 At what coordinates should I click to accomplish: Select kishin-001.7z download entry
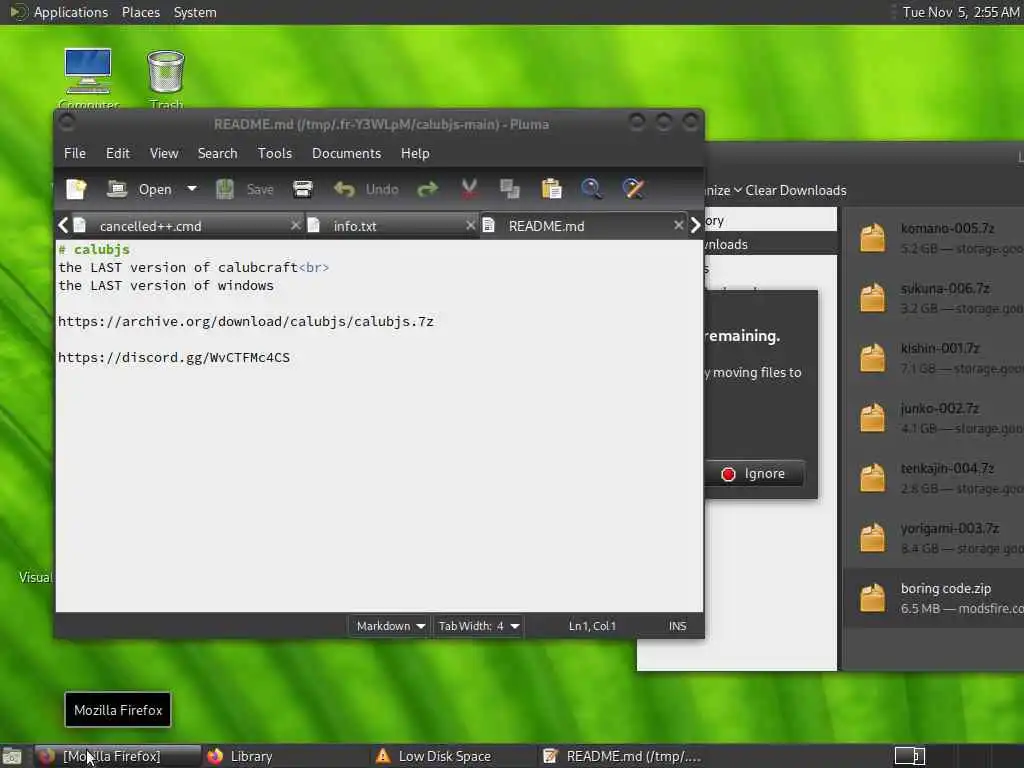[934, 358]
